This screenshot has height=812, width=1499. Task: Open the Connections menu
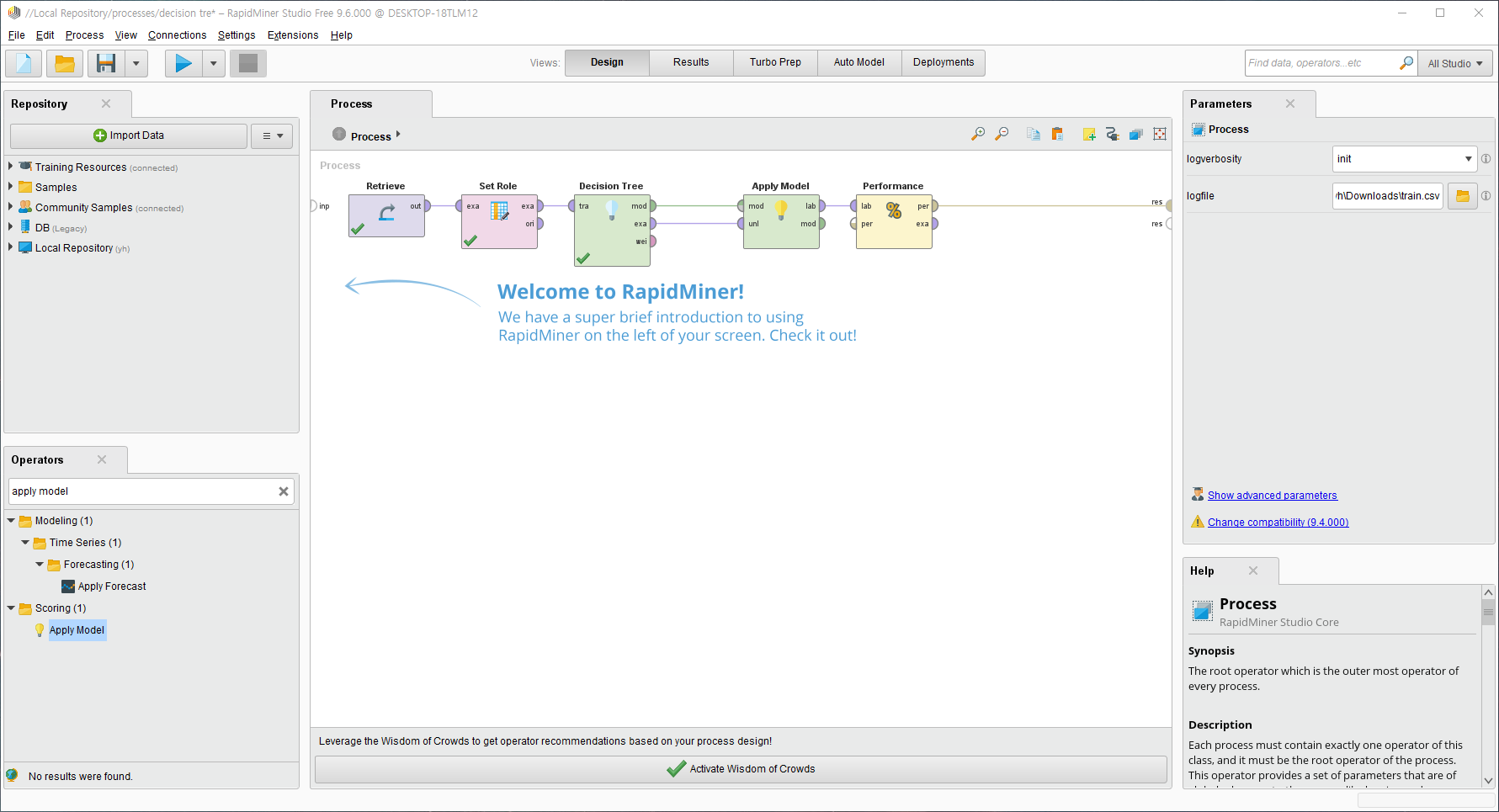click(178, 35)
